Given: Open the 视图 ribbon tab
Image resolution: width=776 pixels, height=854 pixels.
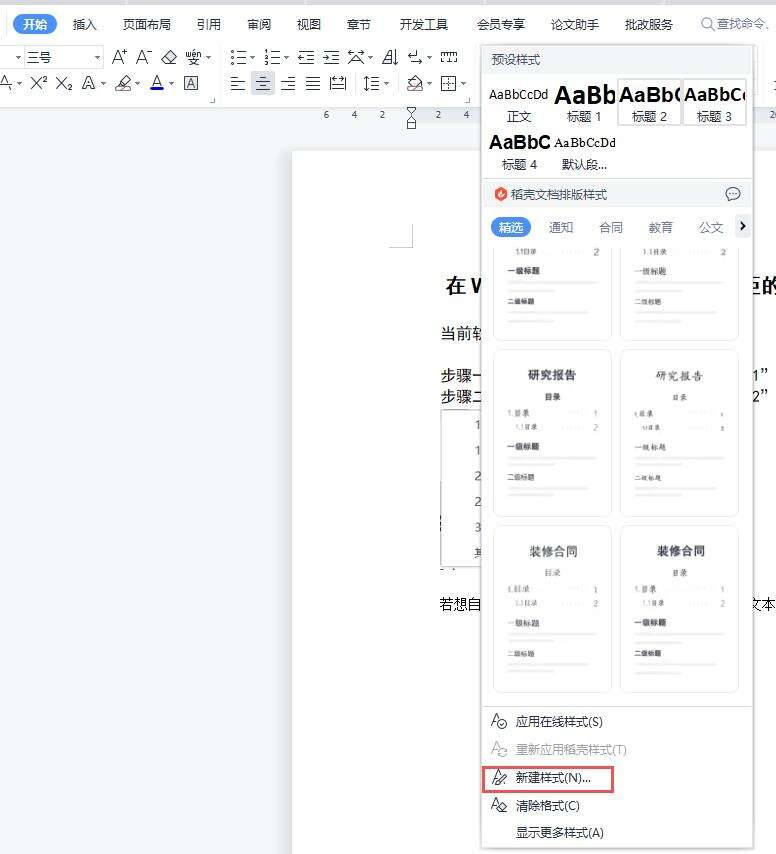Looking at the screenshot, I should (309, 25).
